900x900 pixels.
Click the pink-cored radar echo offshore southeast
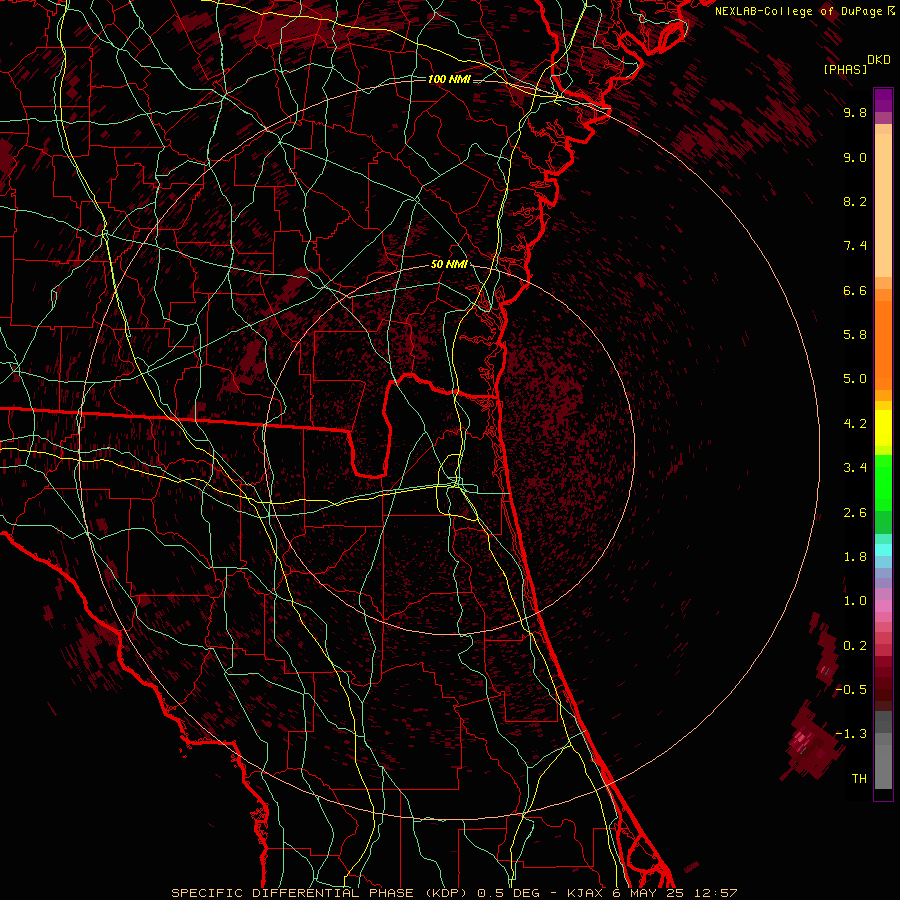point(810,743)
